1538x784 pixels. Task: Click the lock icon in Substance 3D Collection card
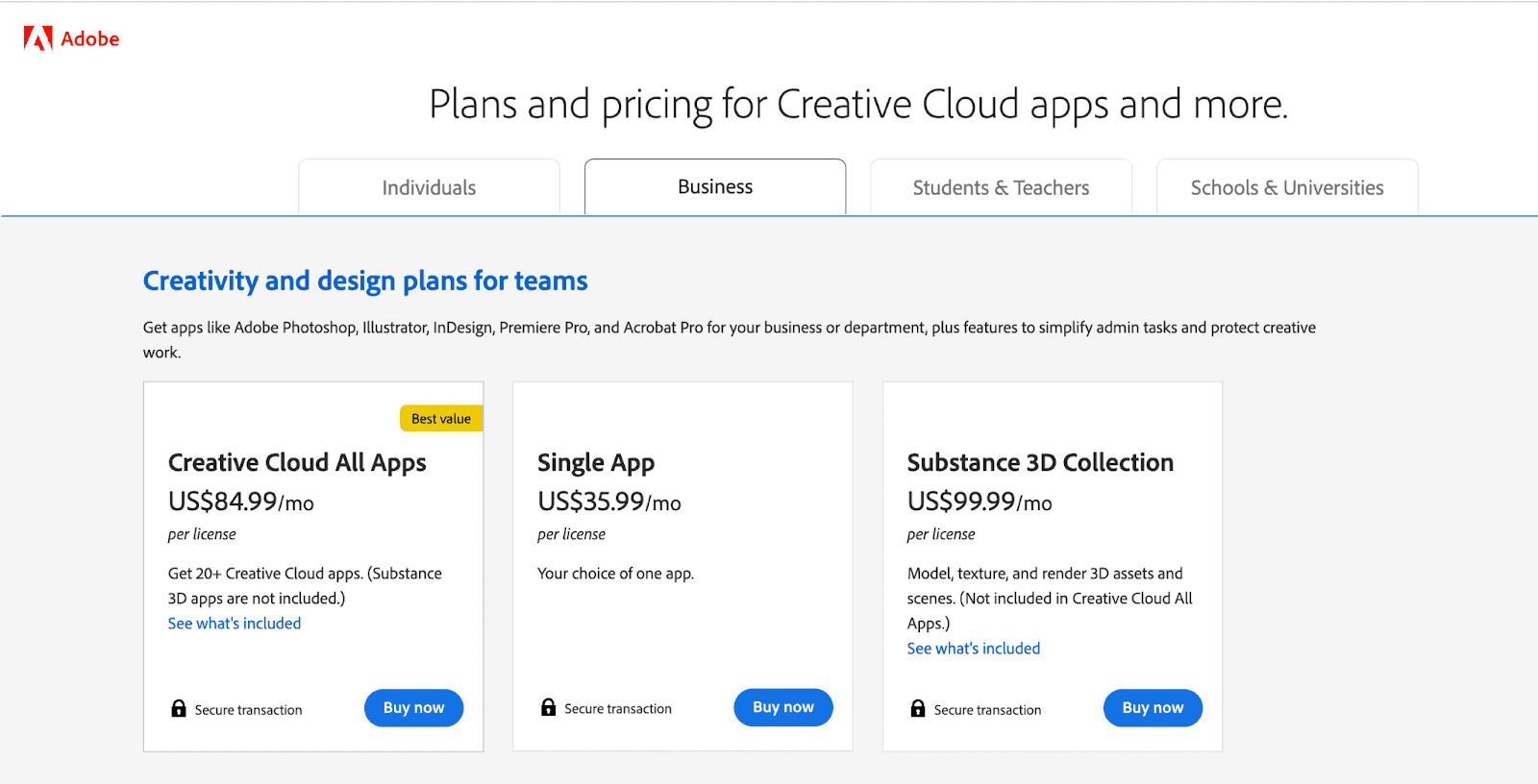pyautogui.click(x=918, y=709)
